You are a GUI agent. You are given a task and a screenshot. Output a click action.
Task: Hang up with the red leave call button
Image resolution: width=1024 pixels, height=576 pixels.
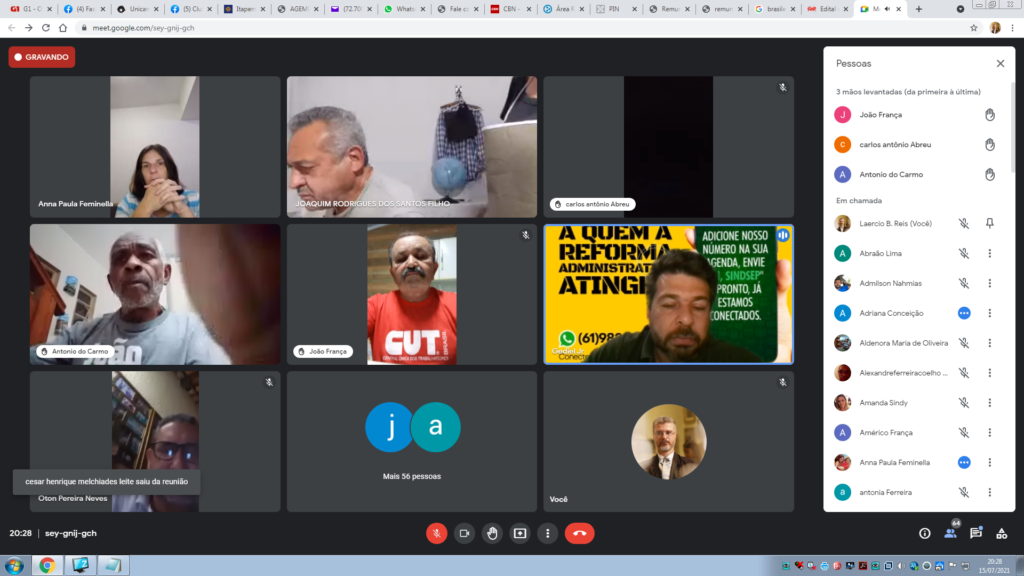(579, 533)
